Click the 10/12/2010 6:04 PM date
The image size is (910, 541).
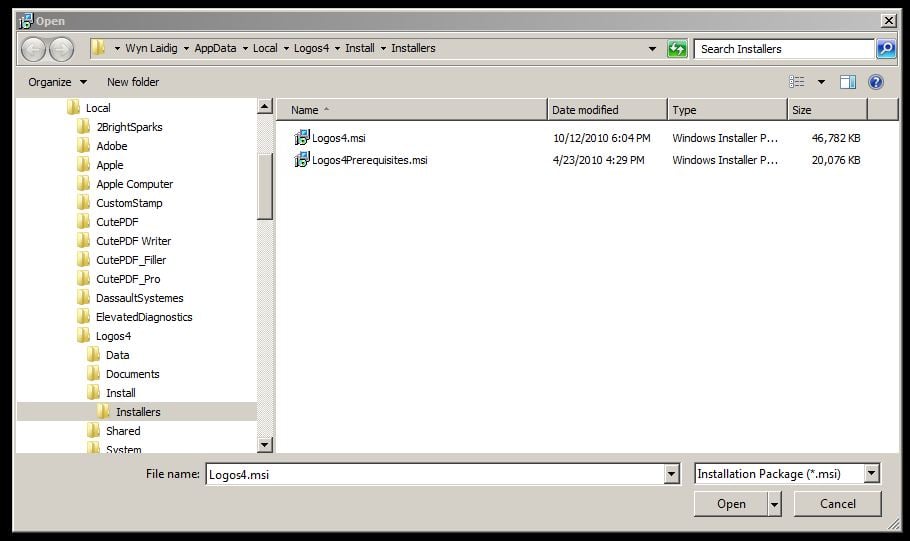601,138
